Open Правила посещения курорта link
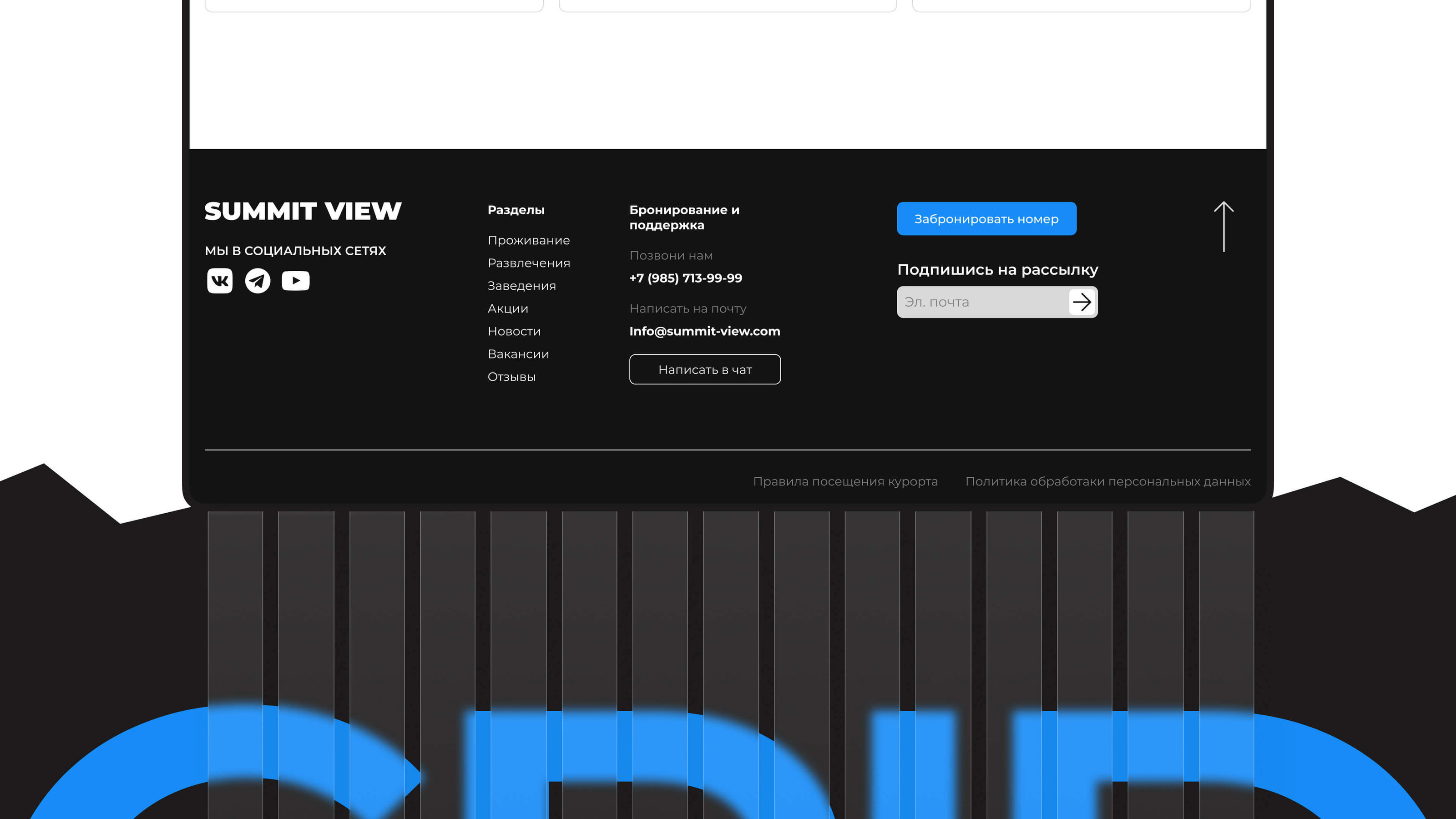The height and width of the screenshot is (819, 1456). click(845, 481)
